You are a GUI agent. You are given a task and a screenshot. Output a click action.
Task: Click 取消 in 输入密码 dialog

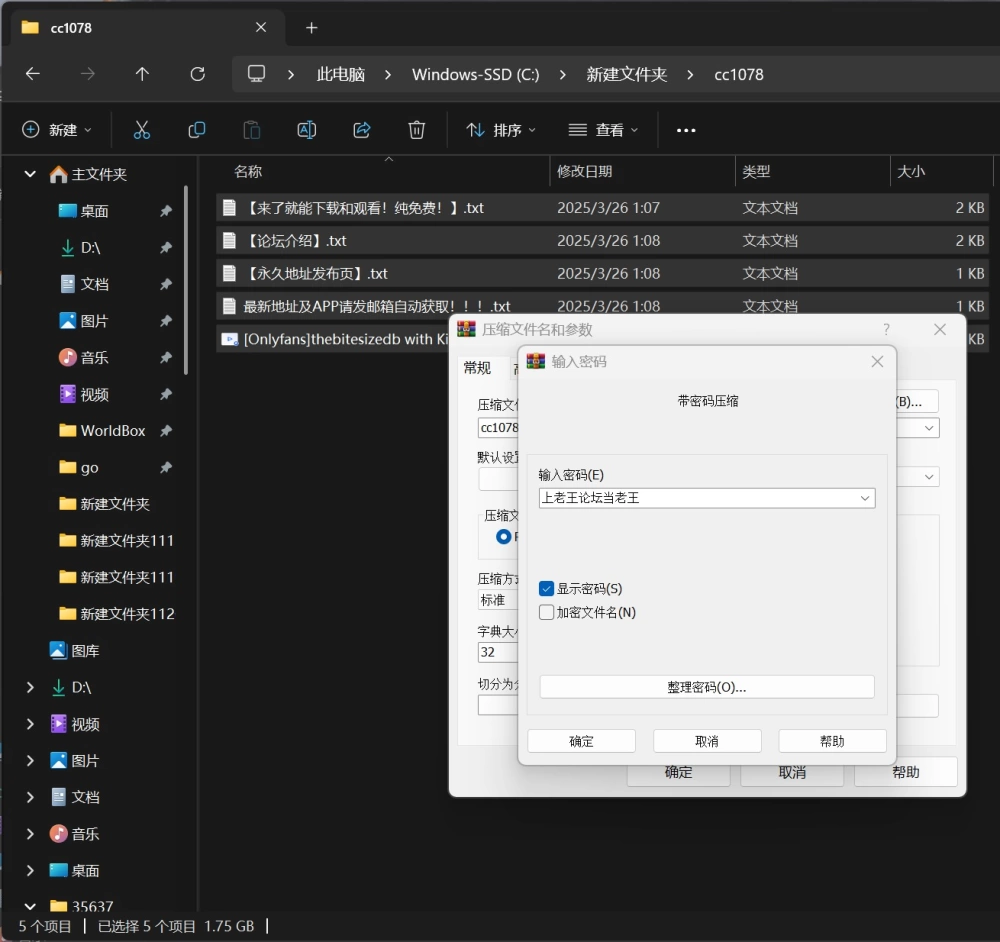pos(707,741)
